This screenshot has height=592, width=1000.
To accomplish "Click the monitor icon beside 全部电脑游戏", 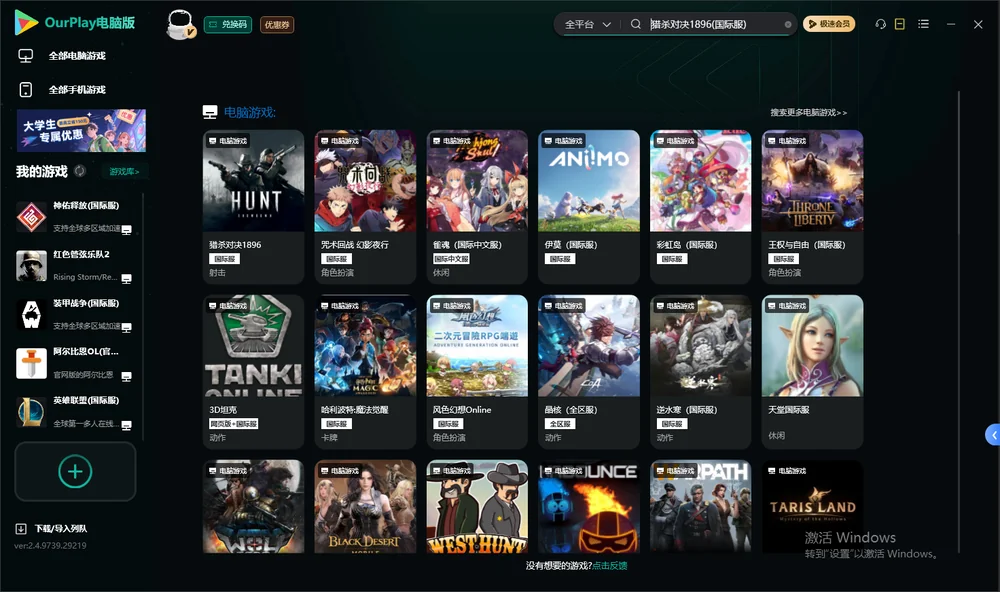I will coord(26,56).
